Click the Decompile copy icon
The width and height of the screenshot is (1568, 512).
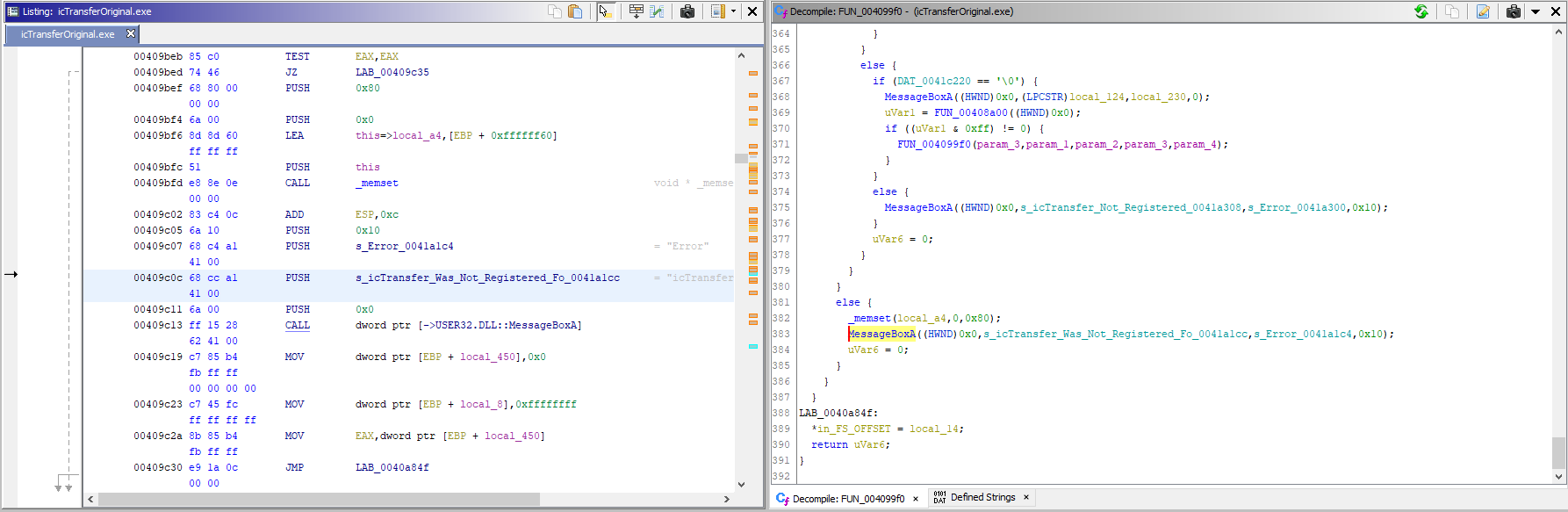click(1452, 11)
